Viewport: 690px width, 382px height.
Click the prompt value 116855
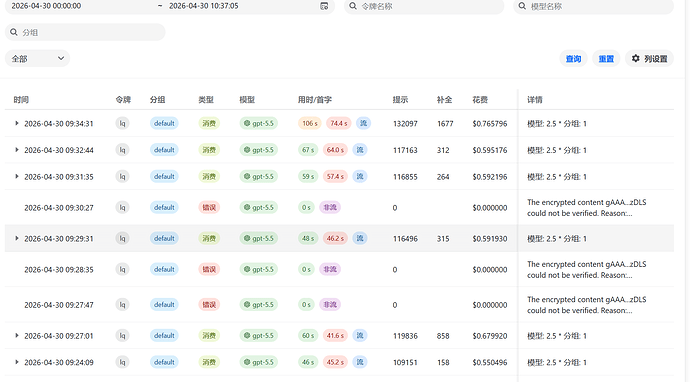405,176
